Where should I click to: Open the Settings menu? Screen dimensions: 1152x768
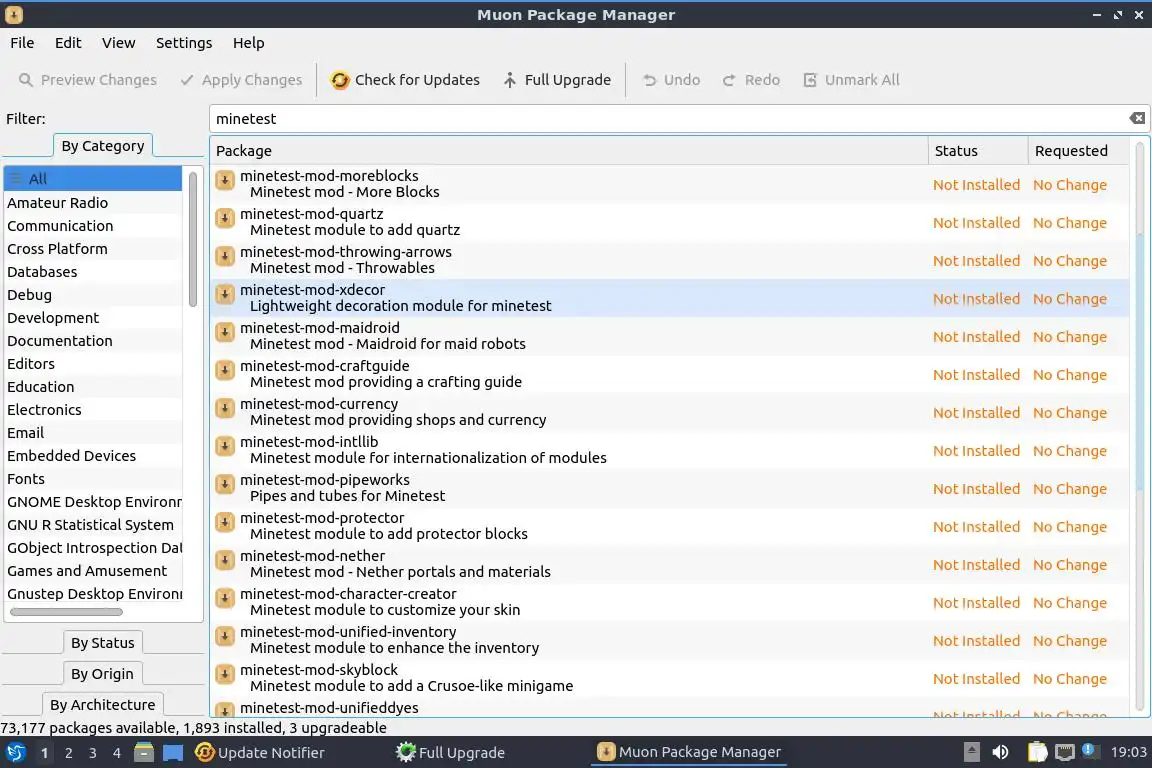point(184,43)
